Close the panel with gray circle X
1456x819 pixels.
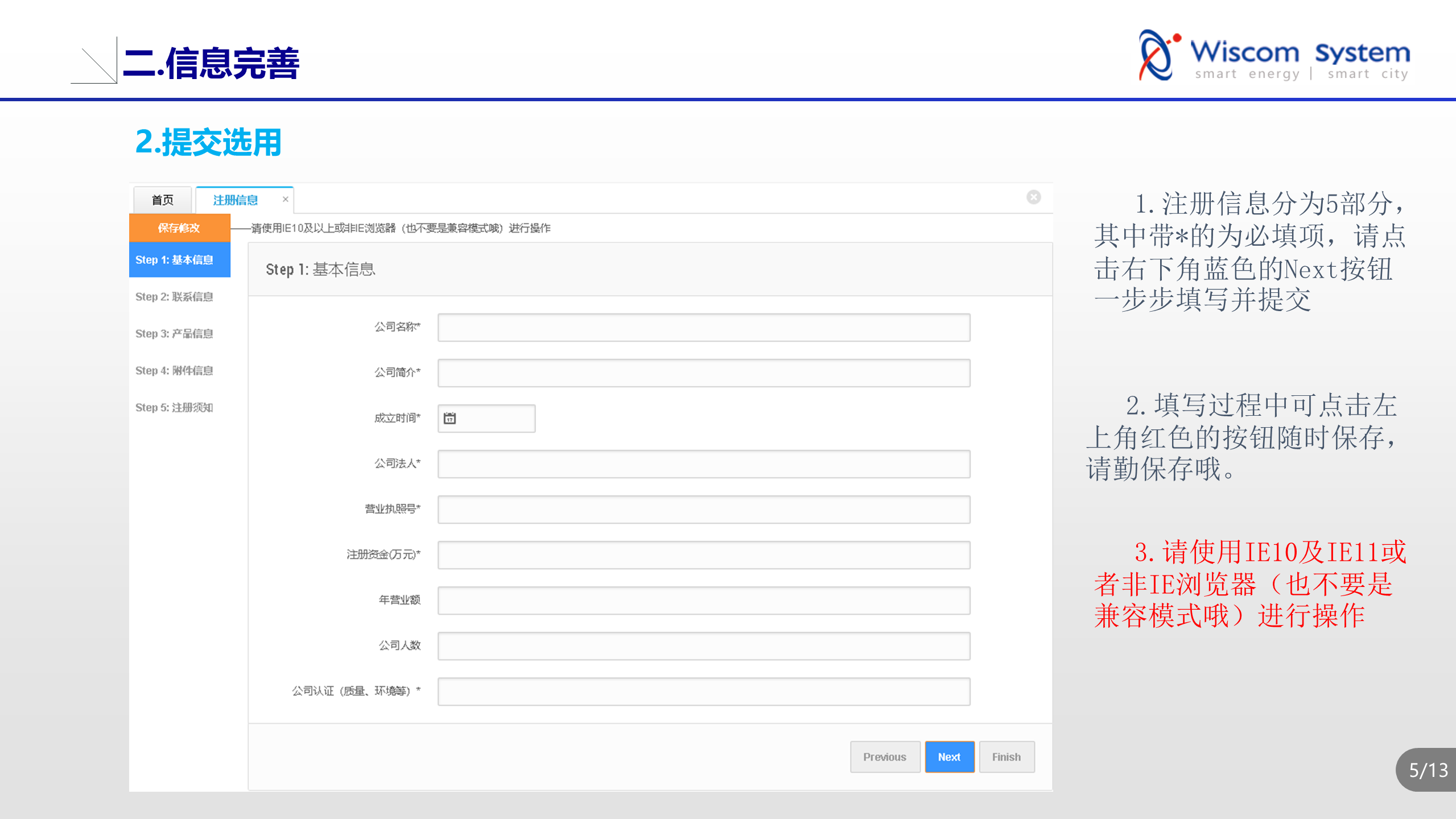click(1033, 197)
